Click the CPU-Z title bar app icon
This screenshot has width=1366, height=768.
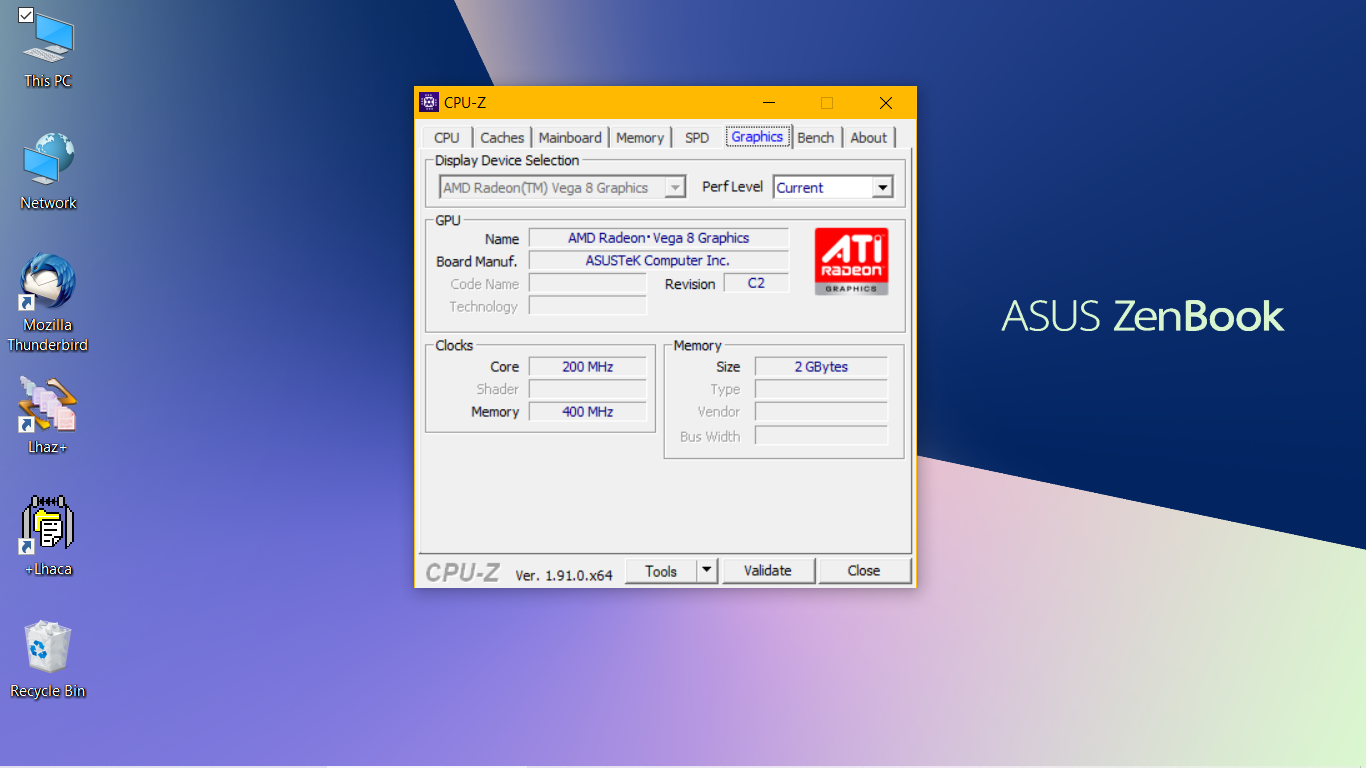click(x=429, y=102)
